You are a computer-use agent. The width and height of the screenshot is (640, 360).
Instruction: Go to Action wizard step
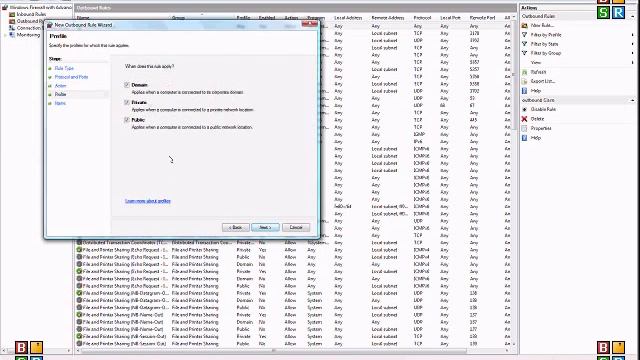(60, 86)
